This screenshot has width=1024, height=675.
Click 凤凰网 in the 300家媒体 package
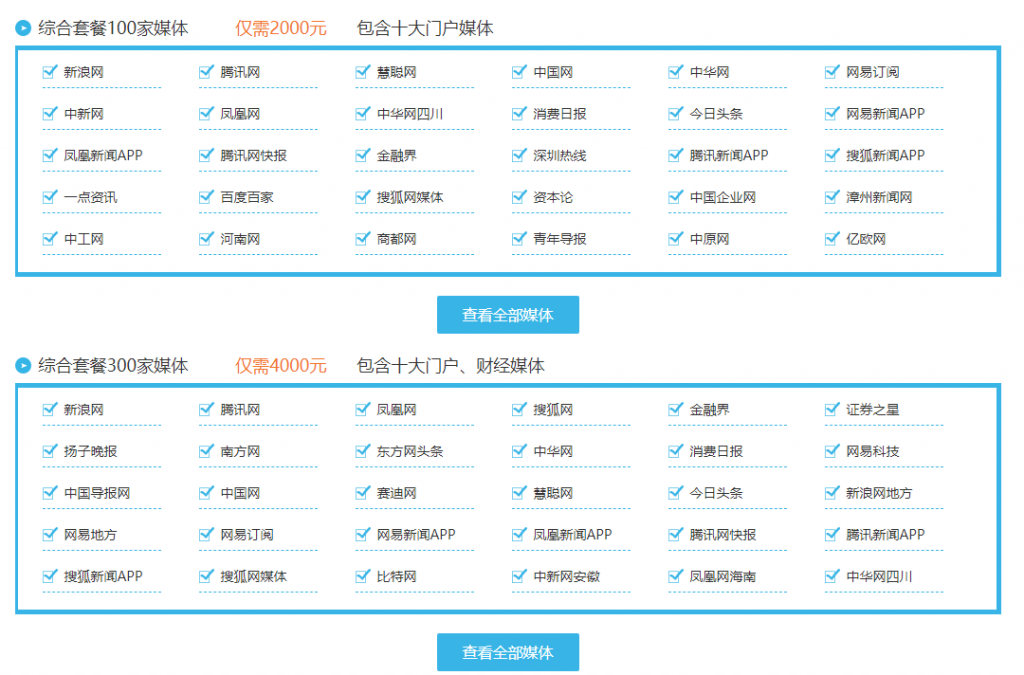pyautogui.click(x=396, y=410)
